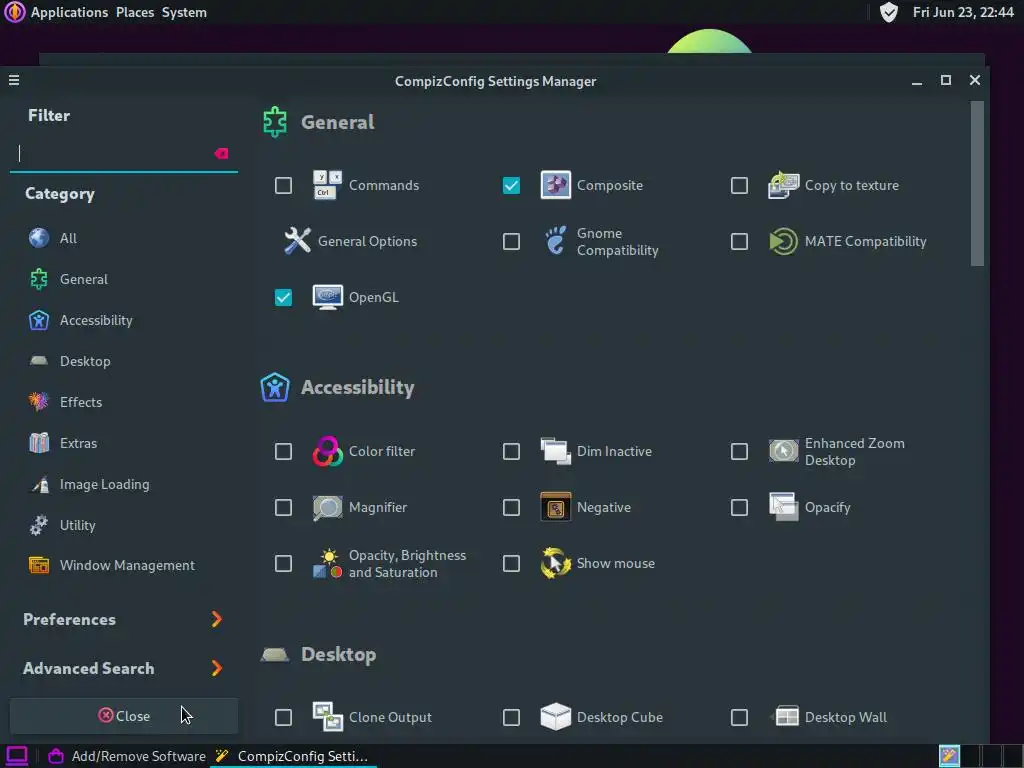Open General Options wrench icon

(297, 241)
